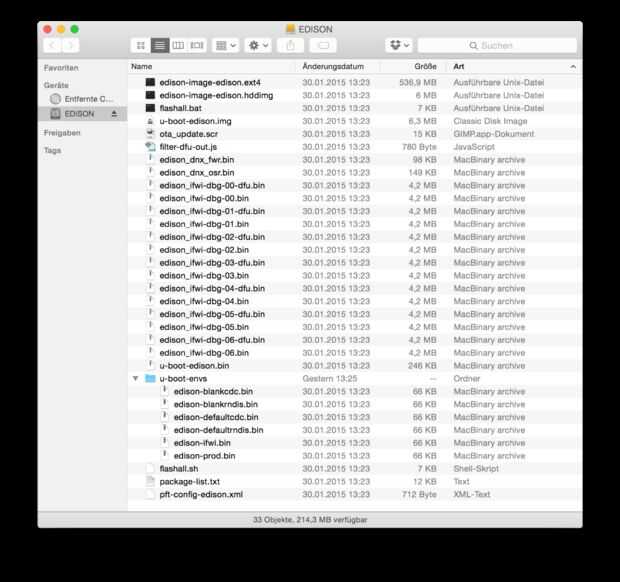Click the GIMP.app-Dokument type cell
The image size is (620, 582).
494,134
